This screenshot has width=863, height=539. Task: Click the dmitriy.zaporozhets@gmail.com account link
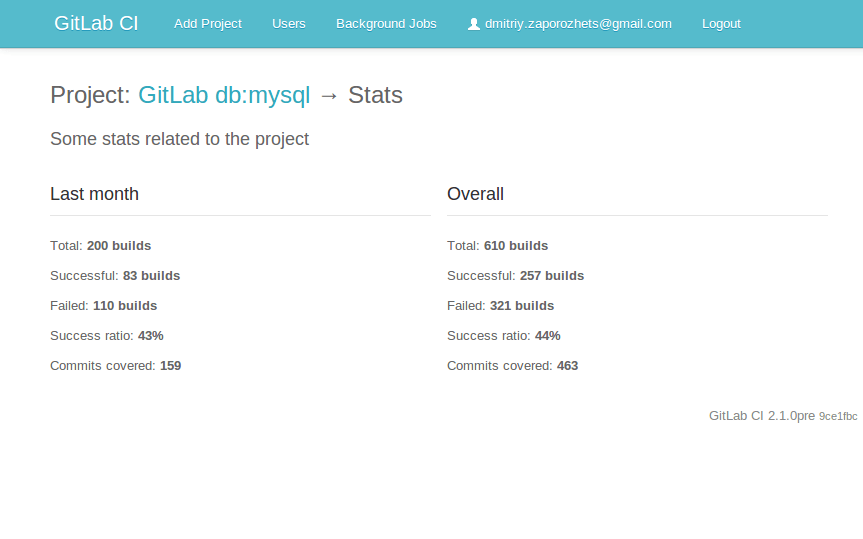(578, 24)
